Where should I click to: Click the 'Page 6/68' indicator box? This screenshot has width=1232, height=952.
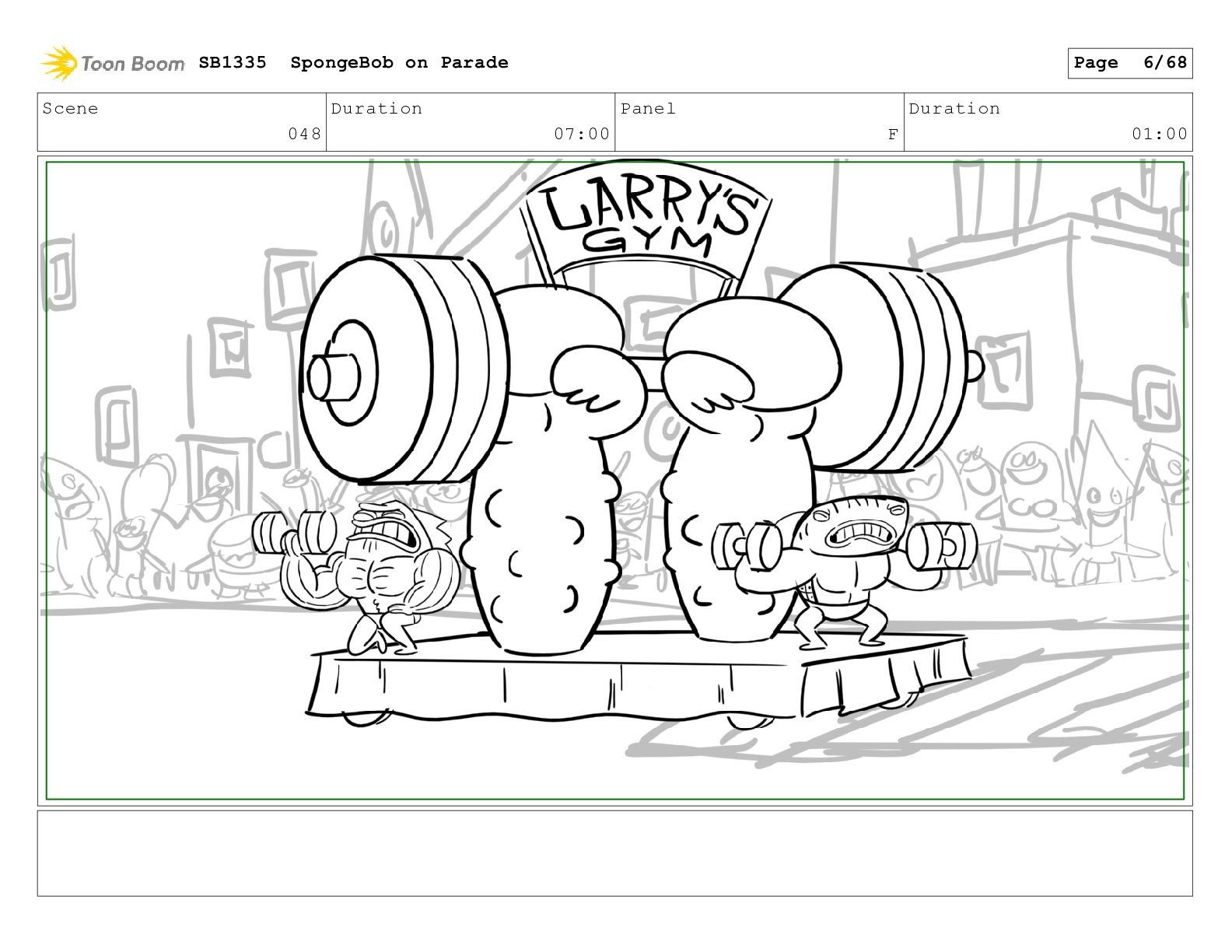click(1129, 63)
